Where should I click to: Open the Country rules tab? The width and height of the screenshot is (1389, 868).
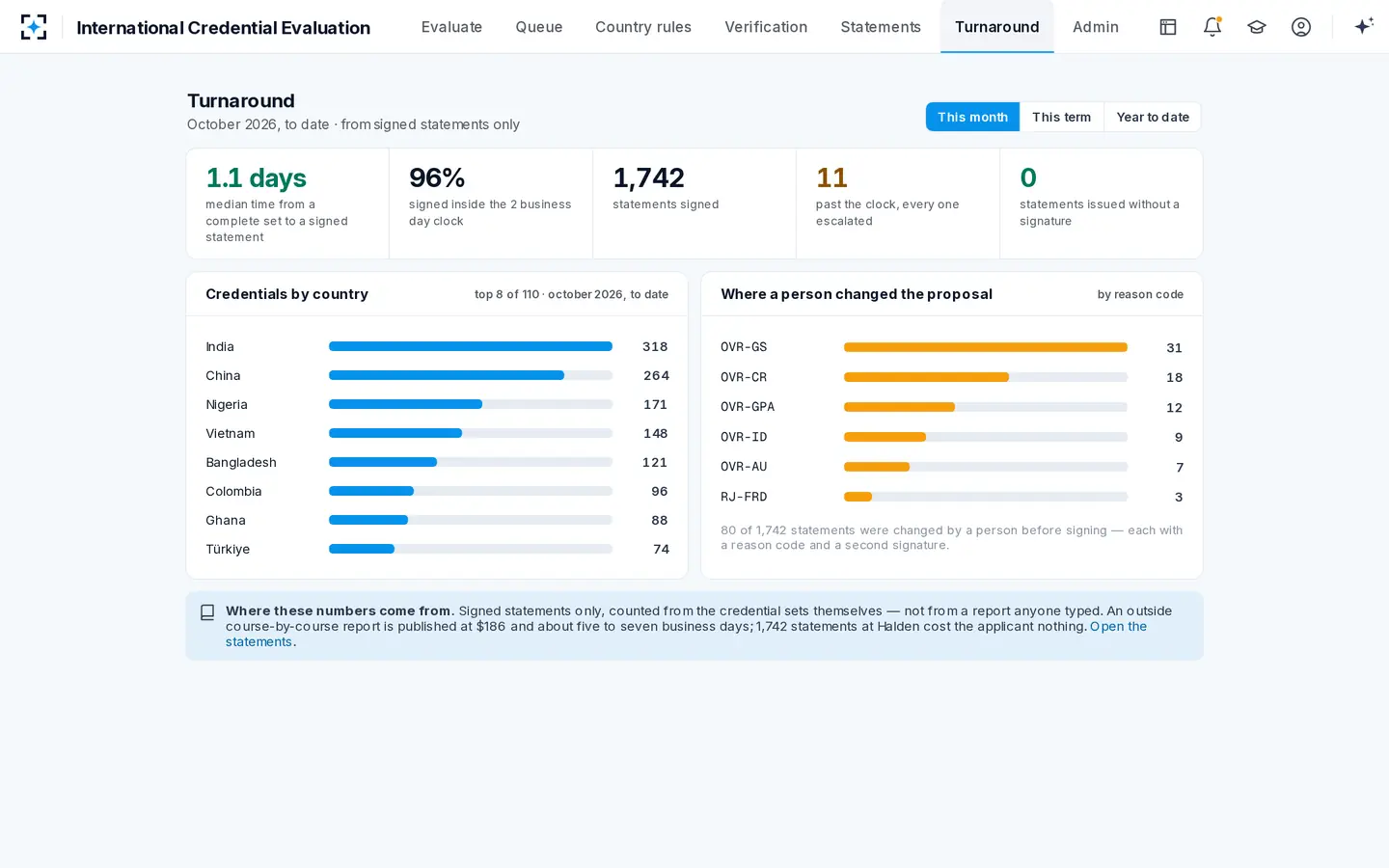pos(643,27)
